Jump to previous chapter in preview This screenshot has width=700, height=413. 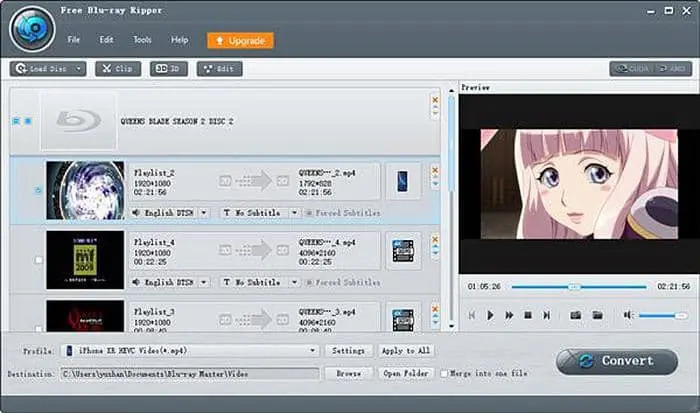point(472,315)
